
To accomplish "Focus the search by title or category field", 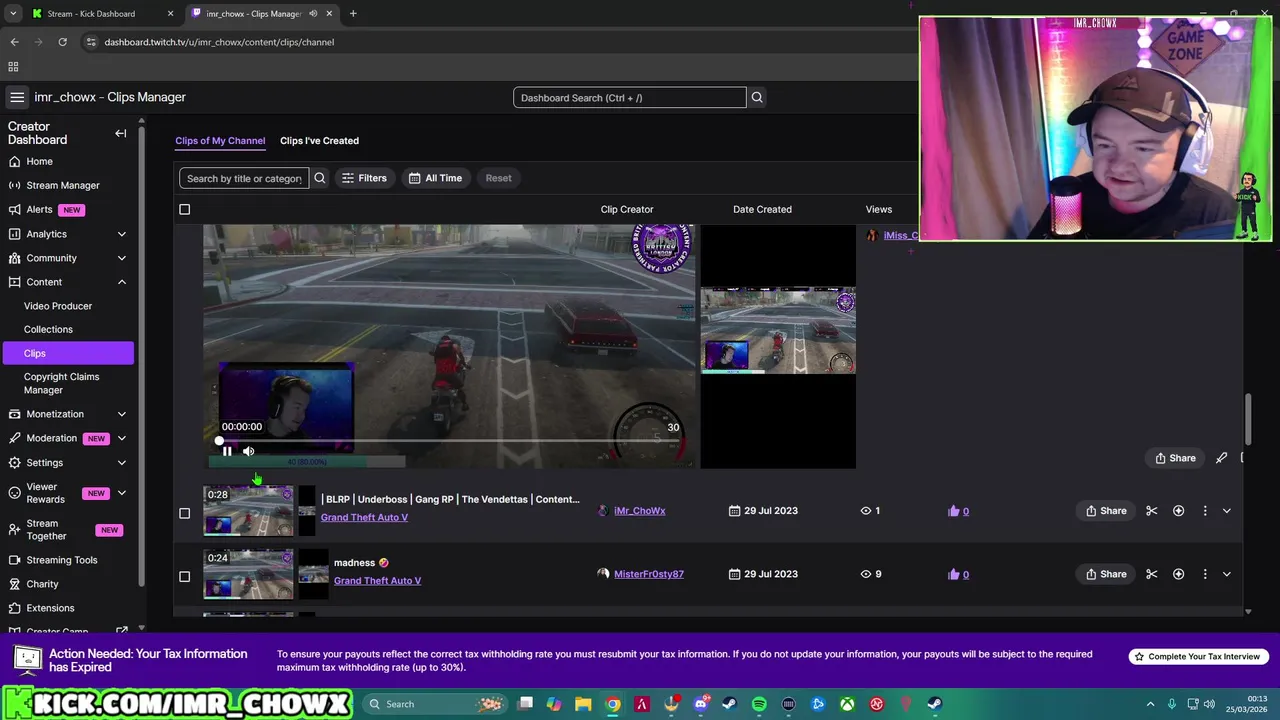I will pos(244,178).
